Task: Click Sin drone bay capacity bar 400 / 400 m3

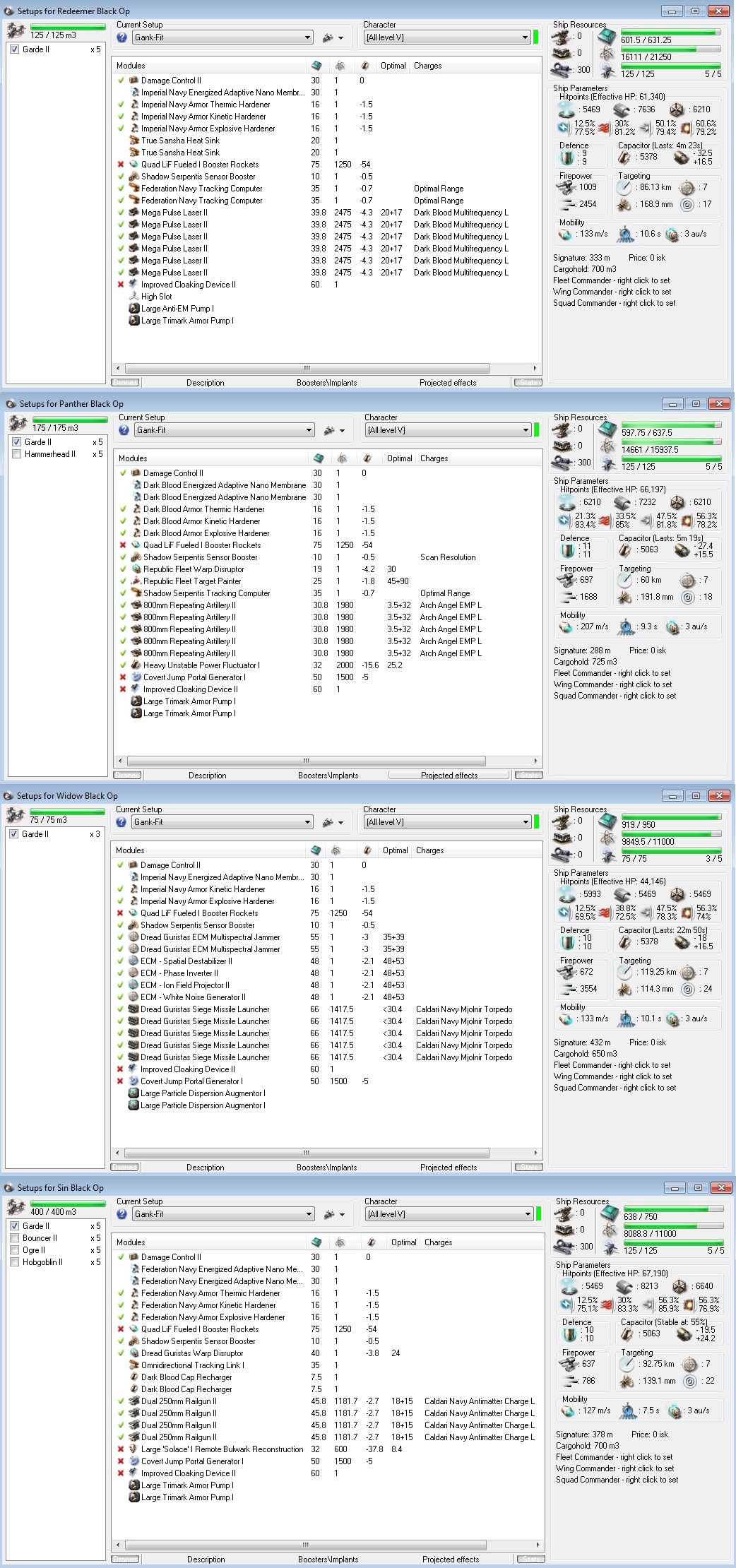Action: (x=68, y=1204)
